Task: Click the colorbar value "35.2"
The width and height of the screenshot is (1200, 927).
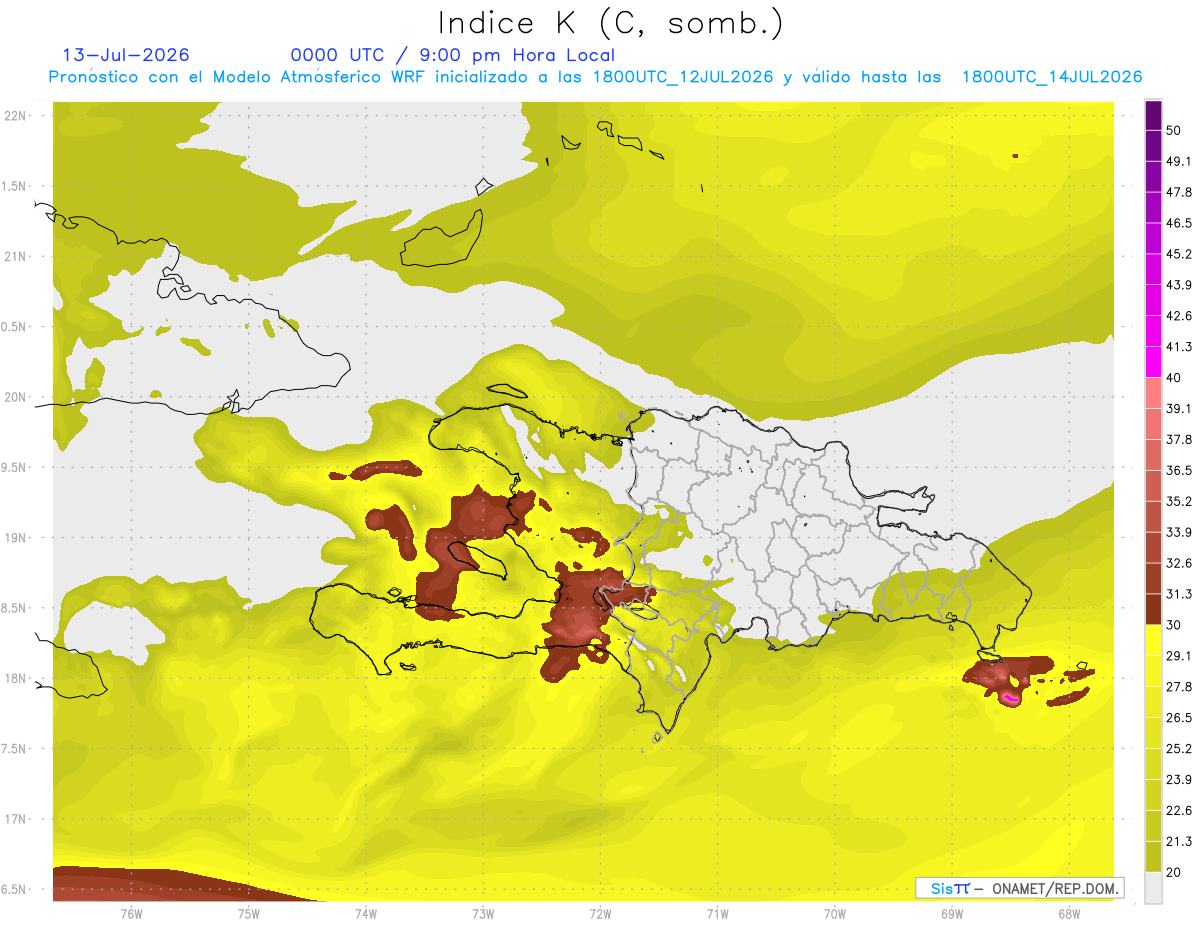Action: coord(1179,501)
